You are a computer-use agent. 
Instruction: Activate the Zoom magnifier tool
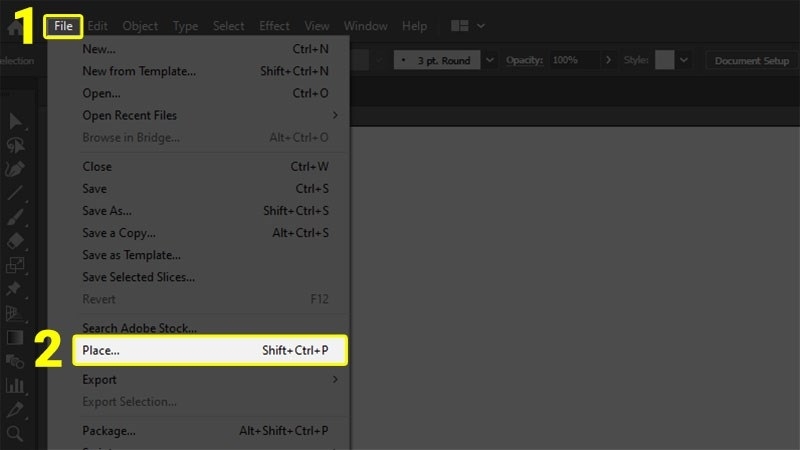click(x=15, y=433)
